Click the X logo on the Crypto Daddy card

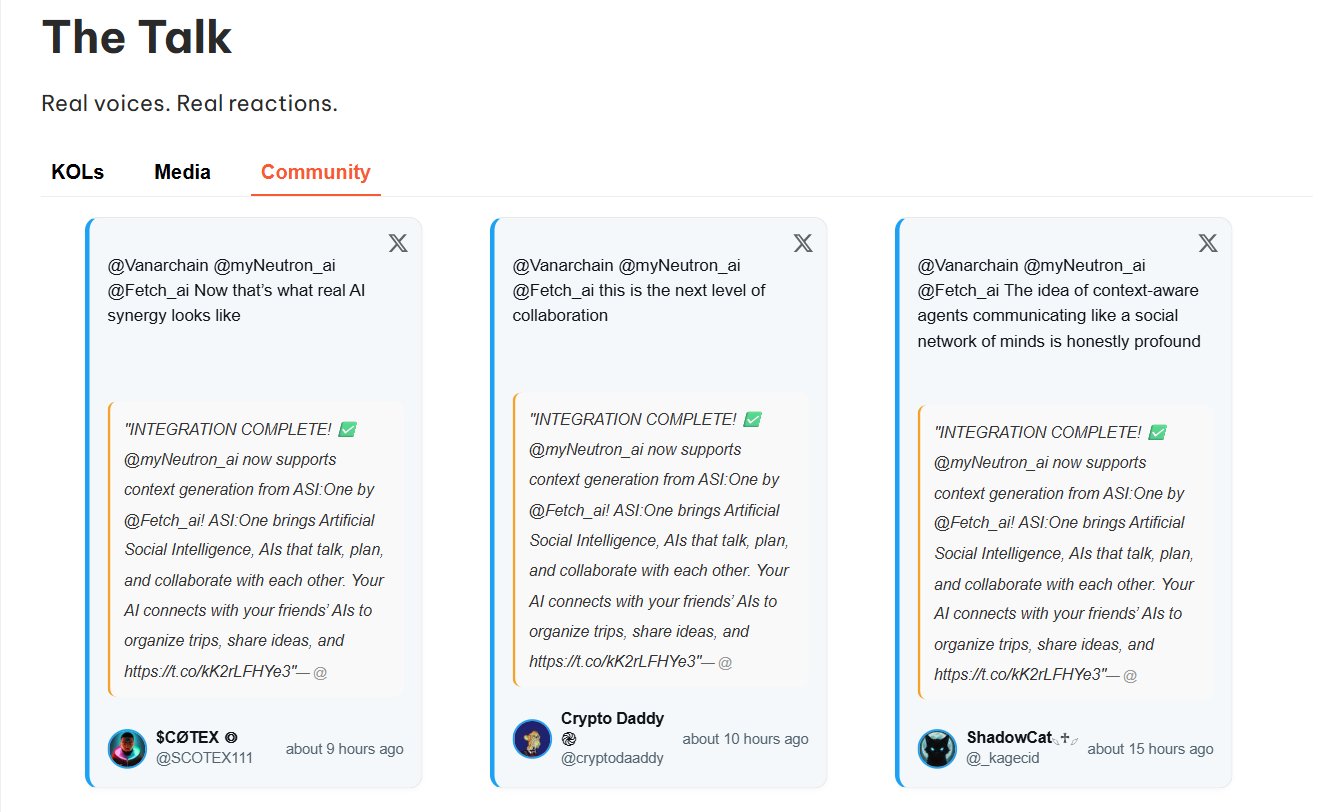point(803,243)
